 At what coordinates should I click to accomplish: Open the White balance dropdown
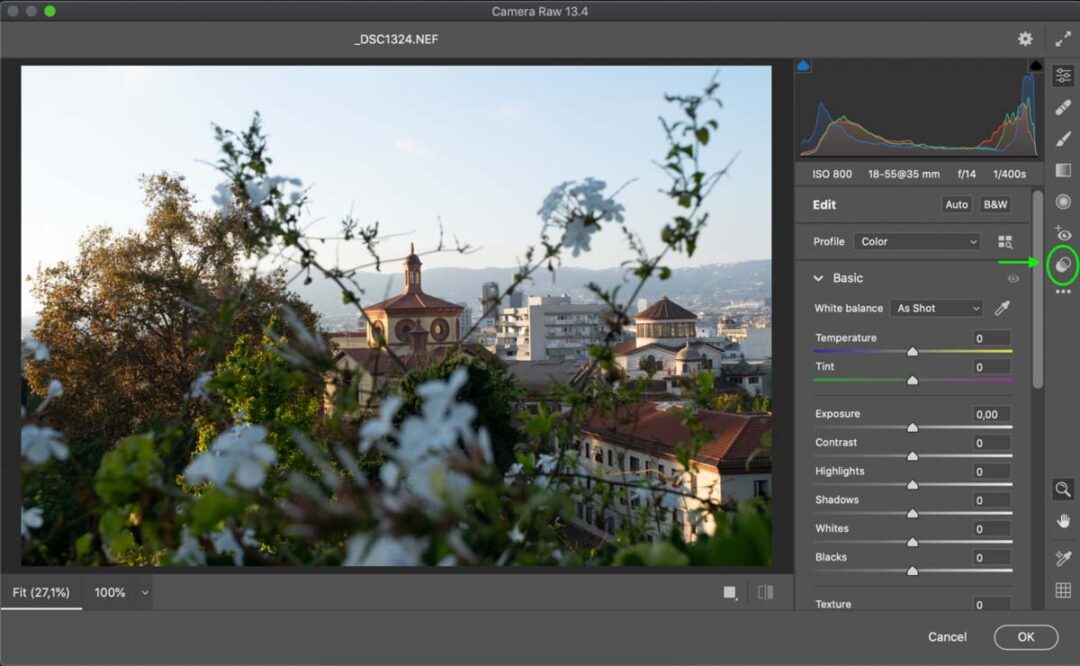tap(936, 308)
